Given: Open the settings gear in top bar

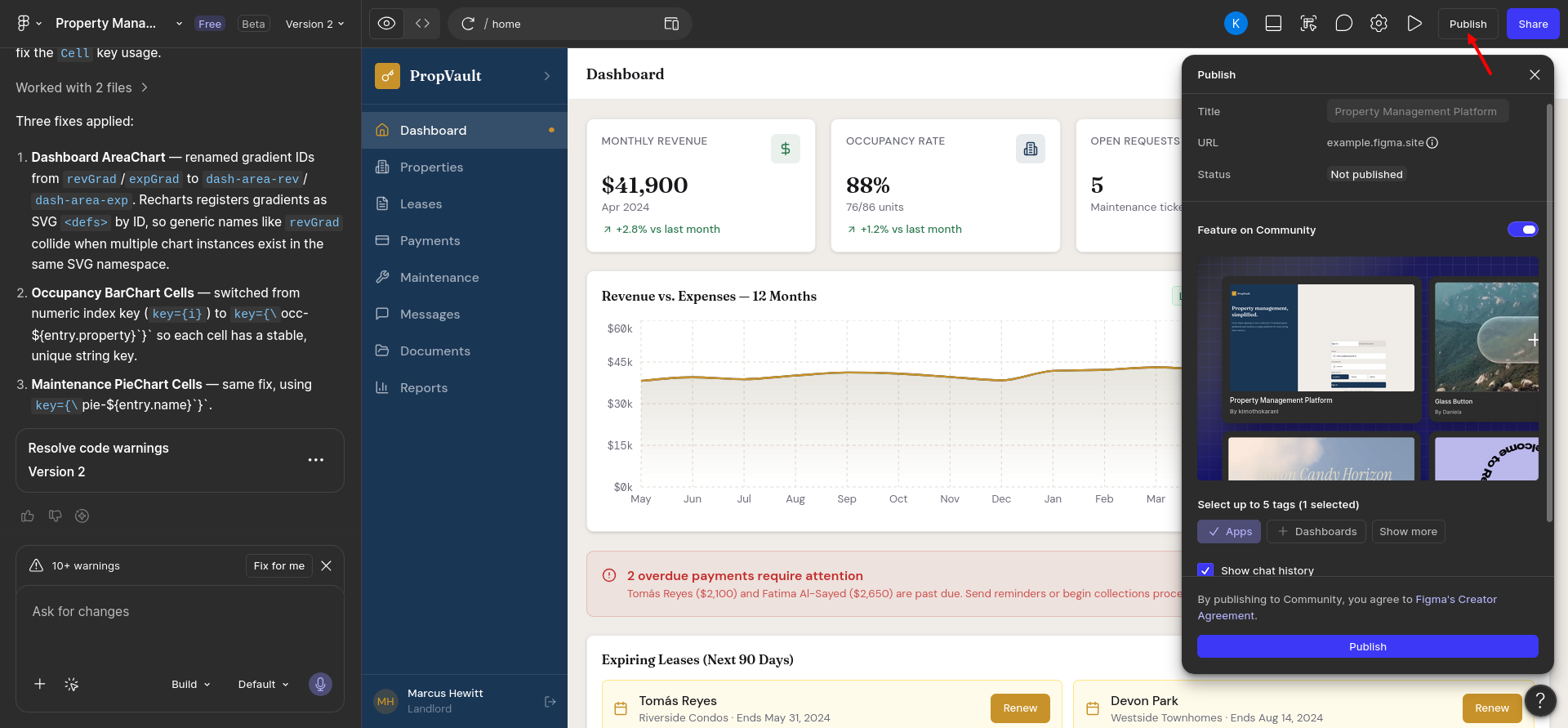Looking at the screenshot, I should [1379, 24].
